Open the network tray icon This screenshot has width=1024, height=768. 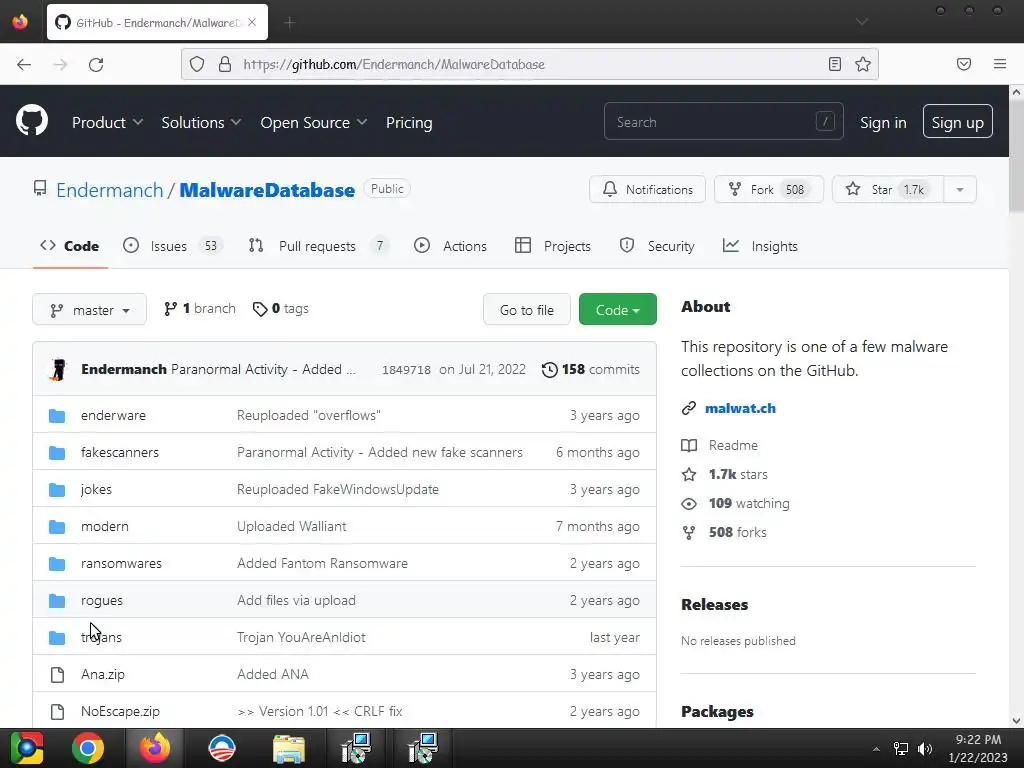coord(901,748)
